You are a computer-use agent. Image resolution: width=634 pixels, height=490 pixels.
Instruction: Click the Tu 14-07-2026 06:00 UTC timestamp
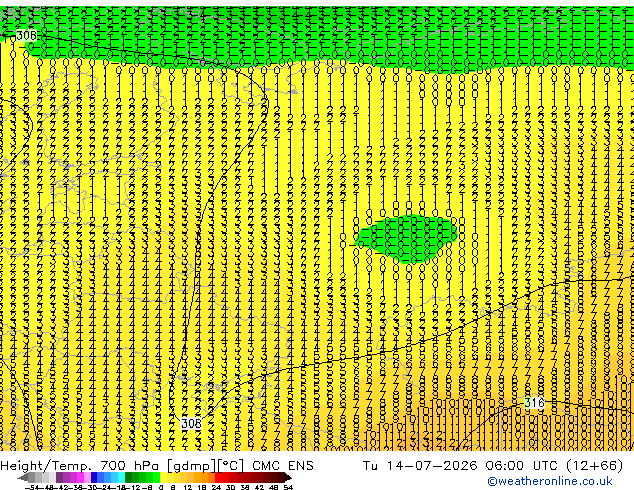point(462,466)
